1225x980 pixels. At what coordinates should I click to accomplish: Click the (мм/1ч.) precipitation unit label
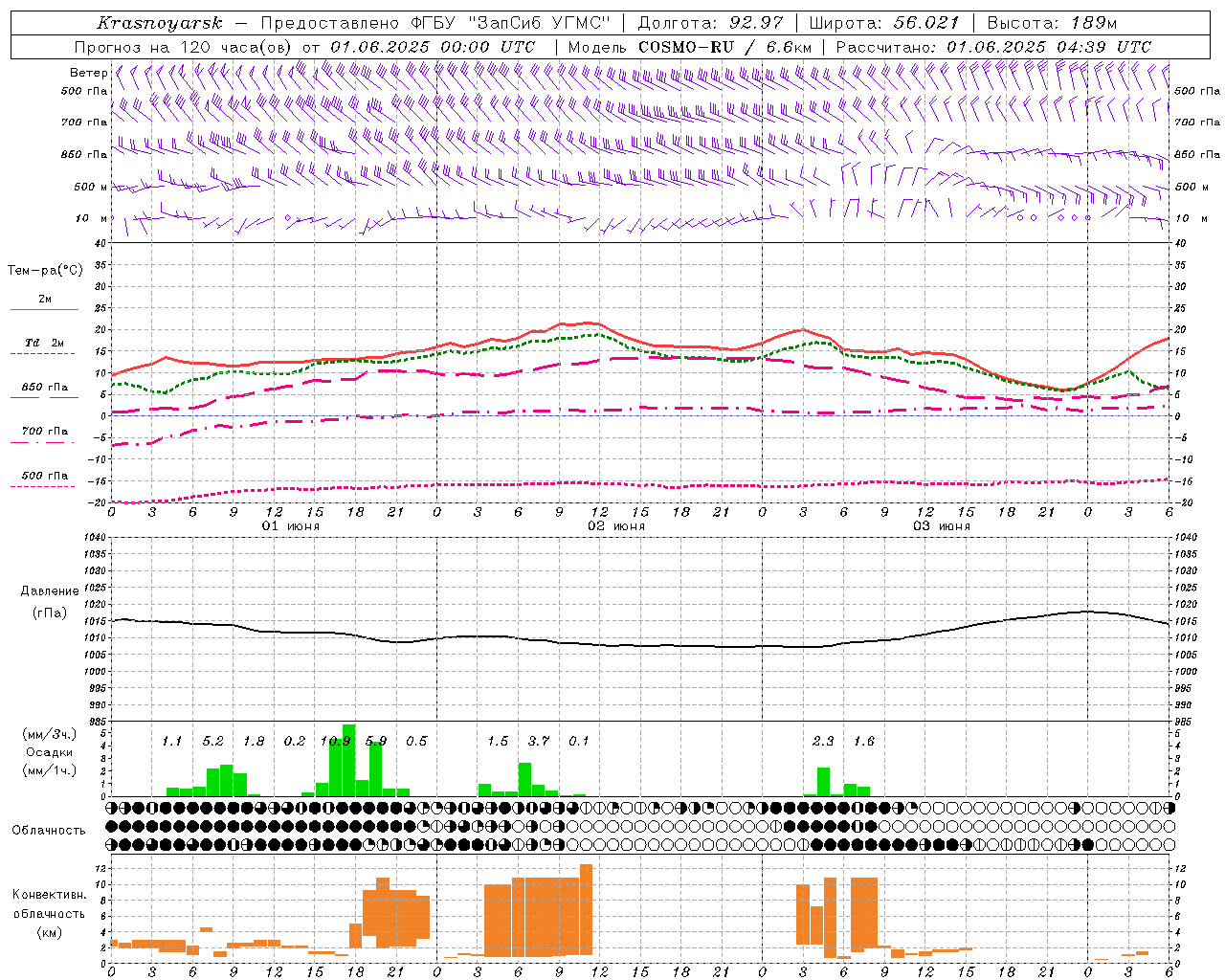[49, 769]
